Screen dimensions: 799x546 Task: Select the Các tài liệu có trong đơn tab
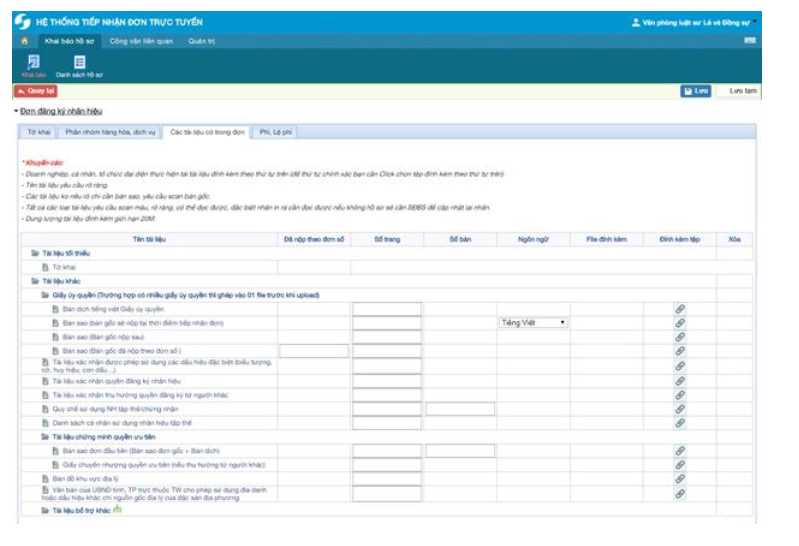[207, 132]
